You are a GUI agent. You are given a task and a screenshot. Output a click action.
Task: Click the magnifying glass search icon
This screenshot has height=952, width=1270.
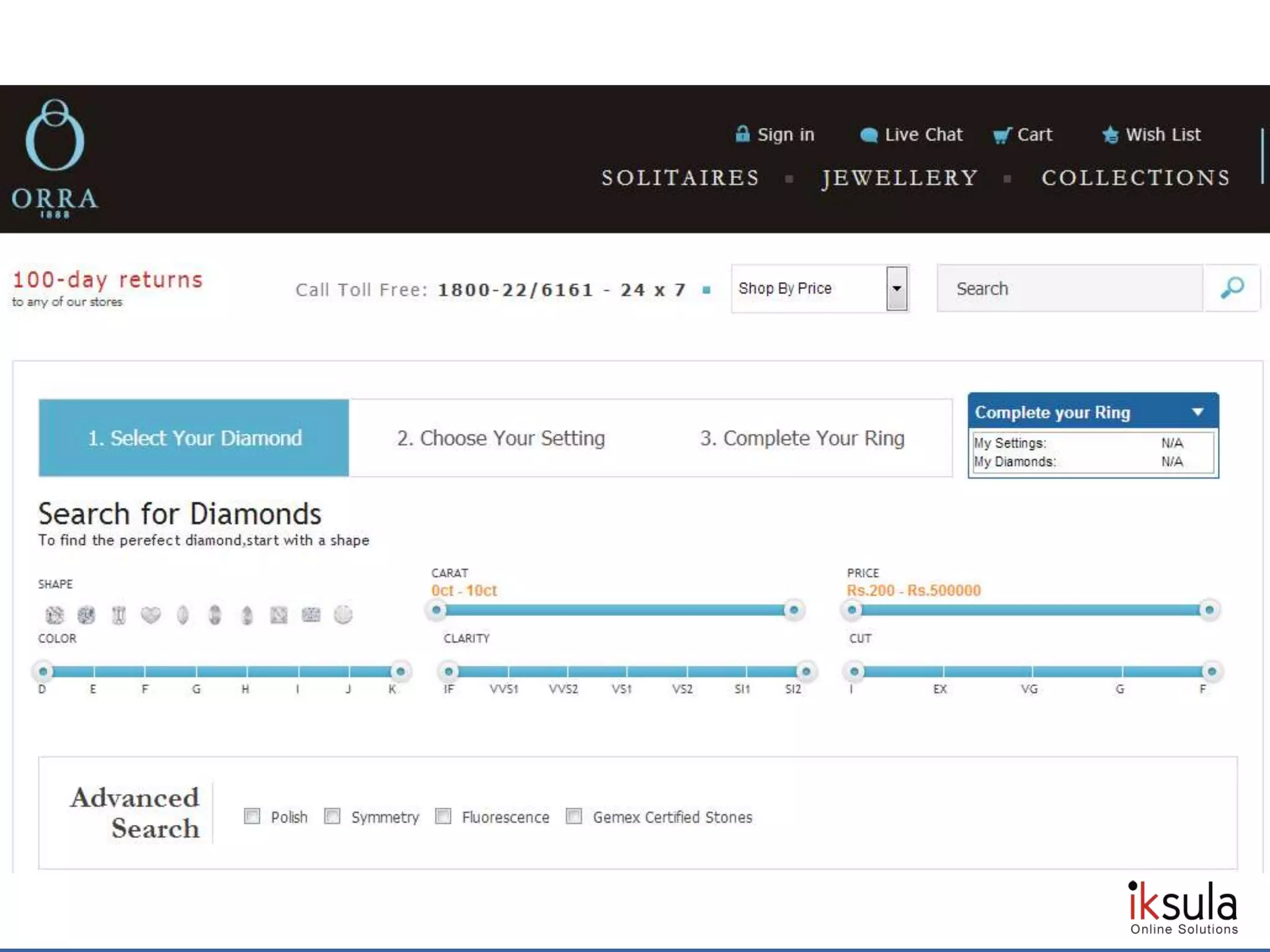point(1232,288)
